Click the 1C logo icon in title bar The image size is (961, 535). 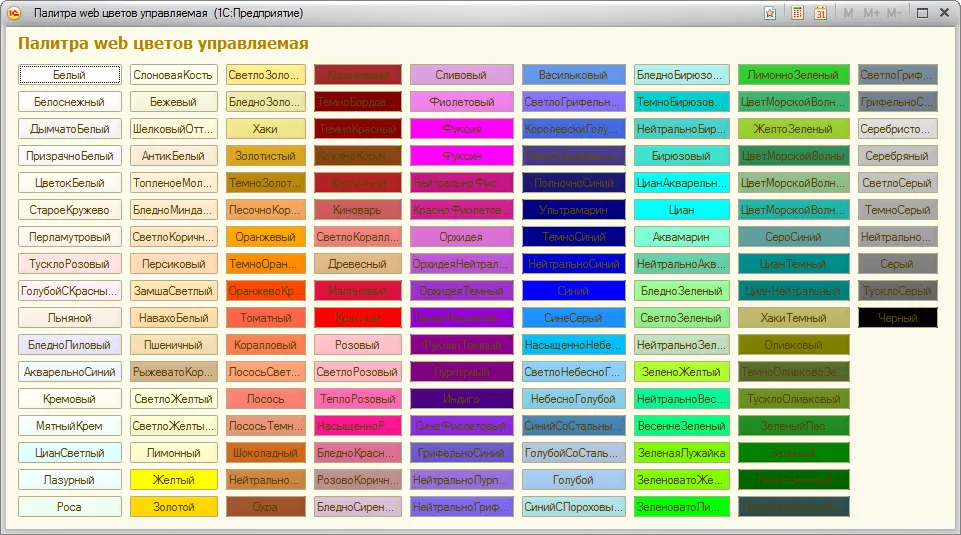point(14,13)
